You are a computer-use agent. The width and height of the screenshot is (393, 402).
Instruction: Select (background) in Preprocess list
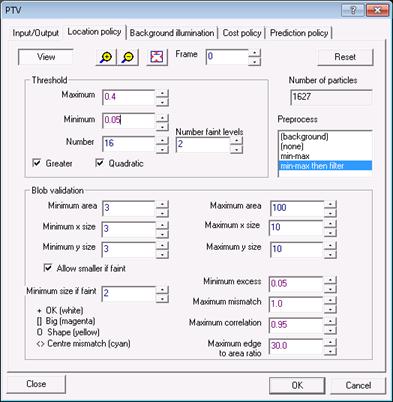325,137
